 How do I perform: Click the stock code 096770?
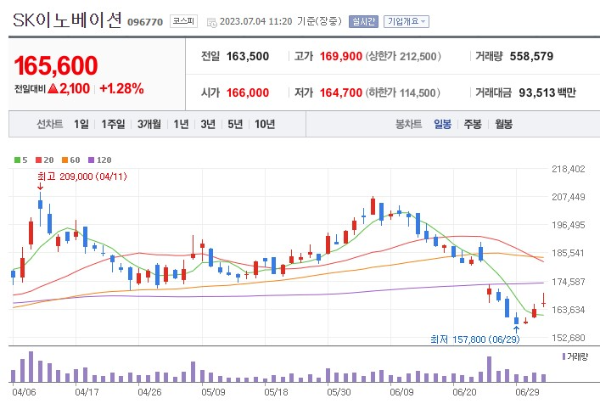(x=145, y=22)
